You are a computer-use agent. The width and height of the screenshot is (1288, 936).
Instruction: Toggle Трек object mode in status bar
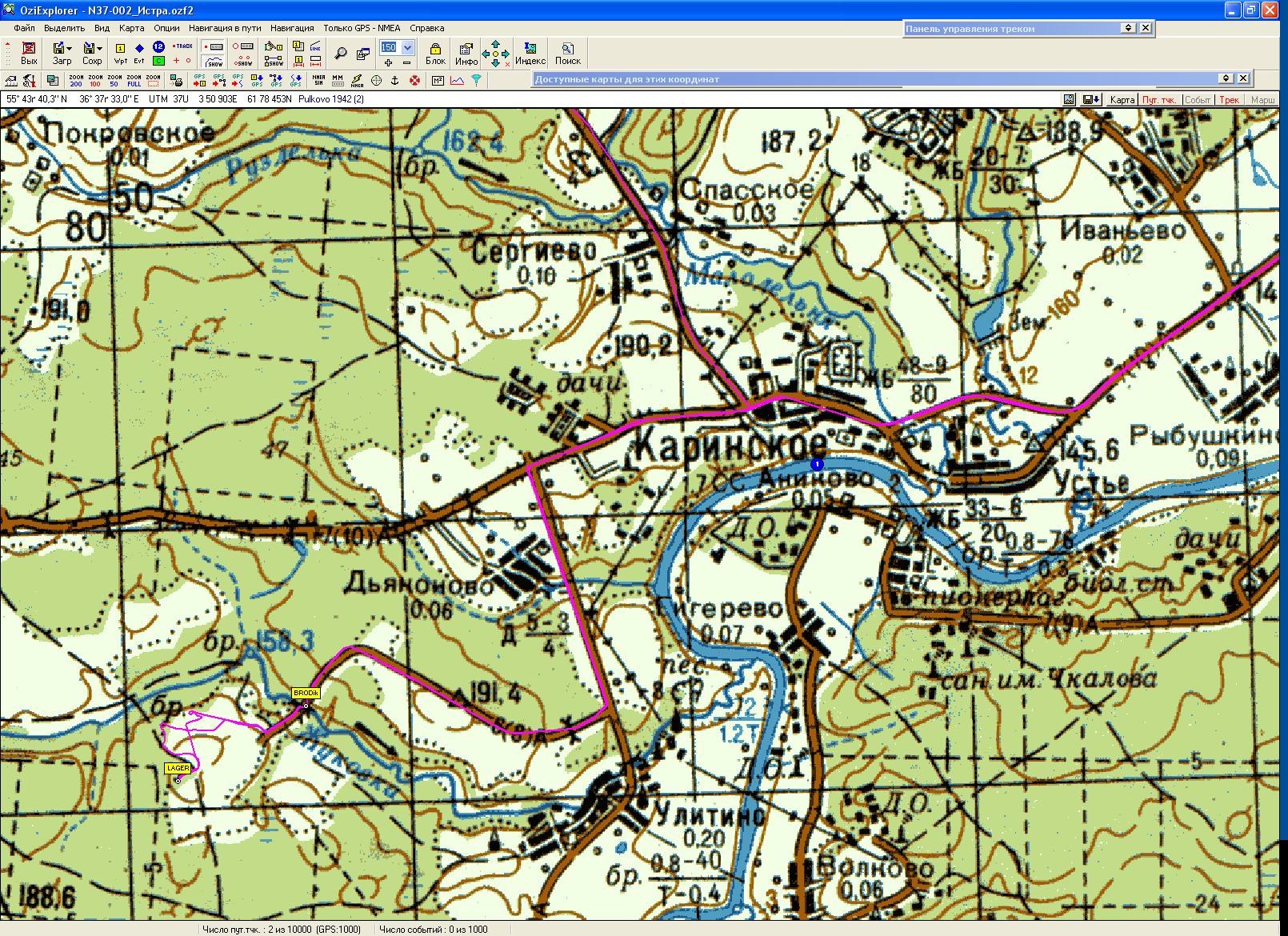[1229, 100]
